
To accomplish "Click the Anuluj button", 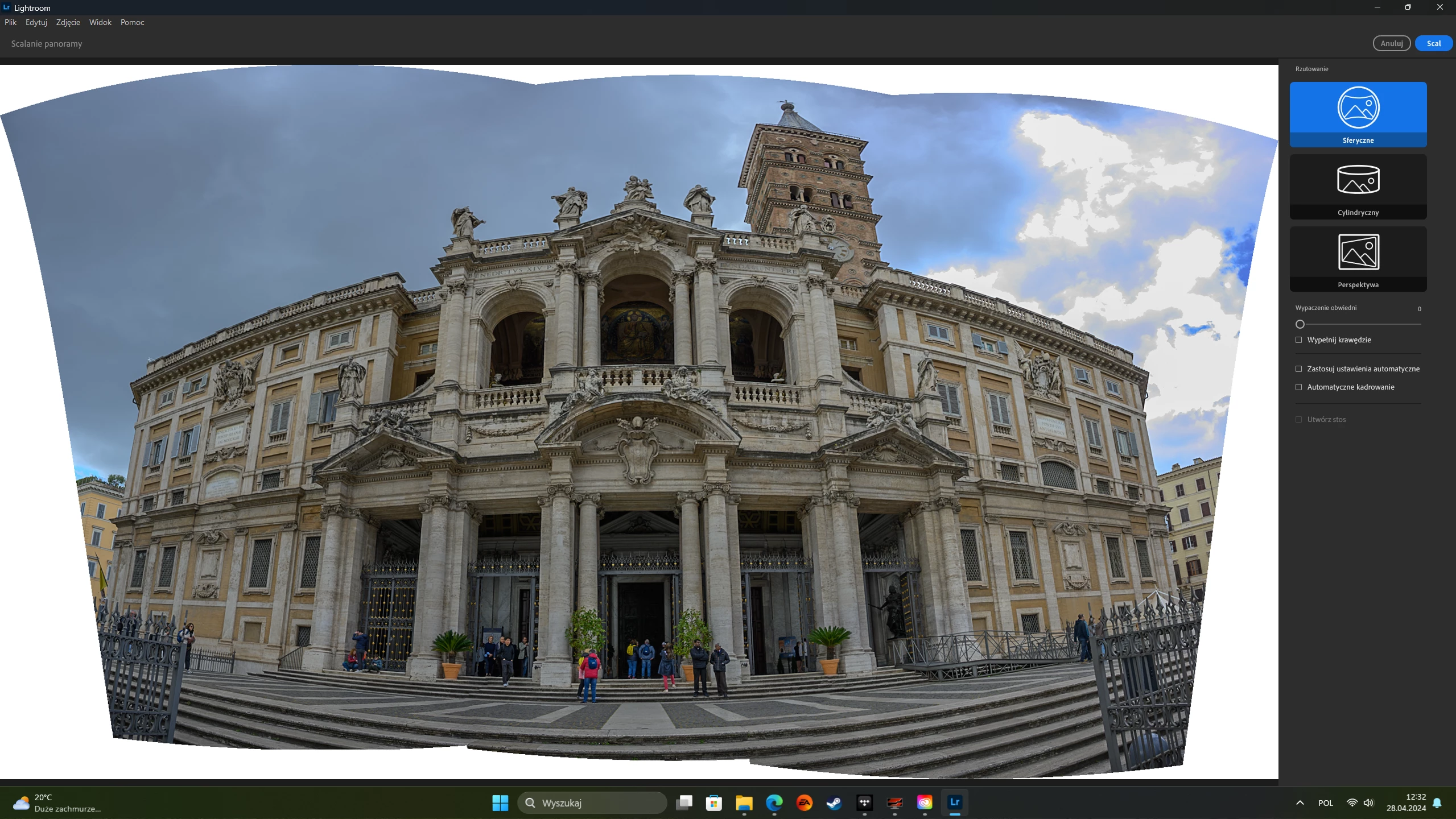I will click(x=1391, y=43).
